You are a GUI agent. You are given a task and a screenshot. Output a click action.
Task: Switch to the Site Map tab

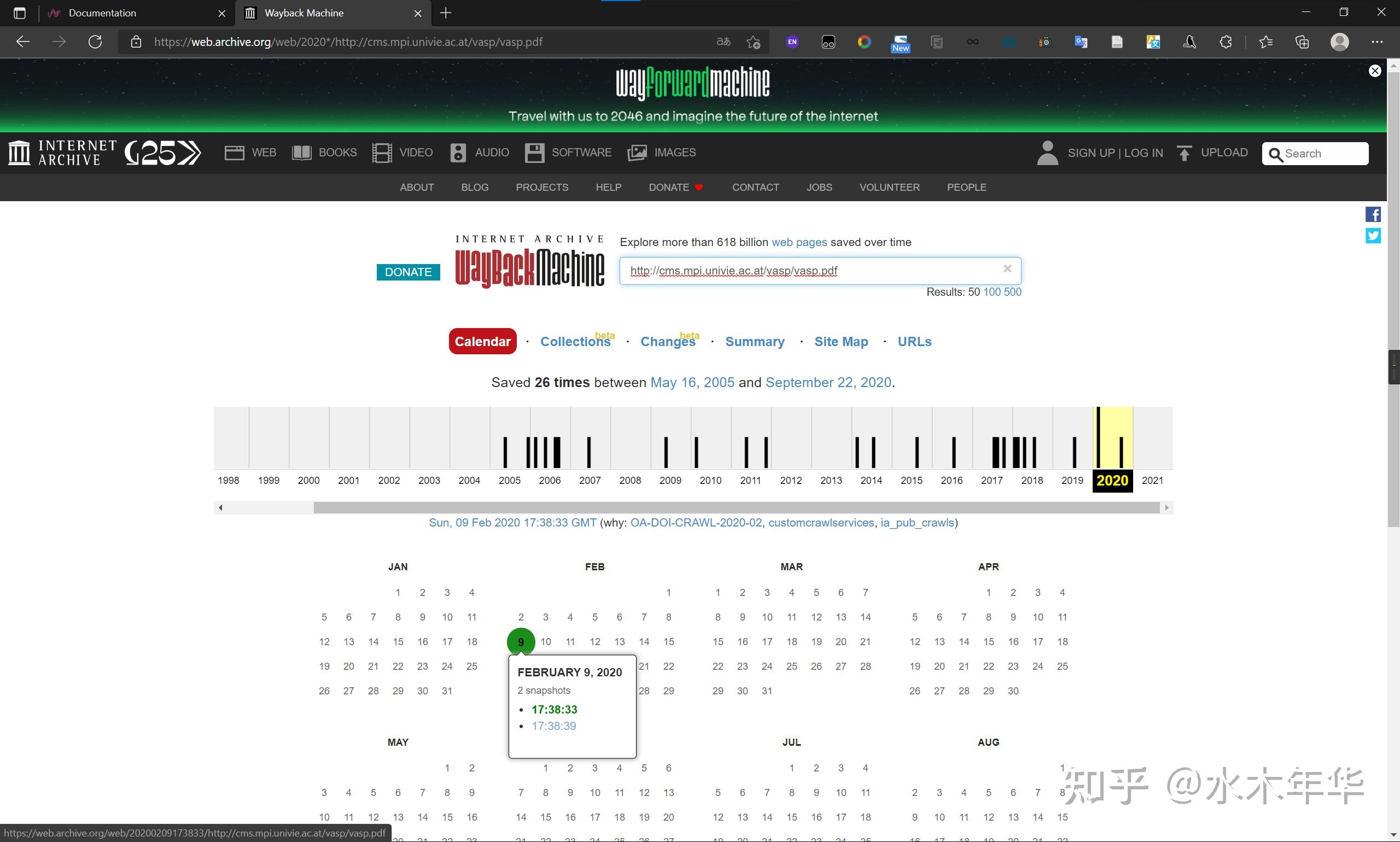tap(841, 342)
